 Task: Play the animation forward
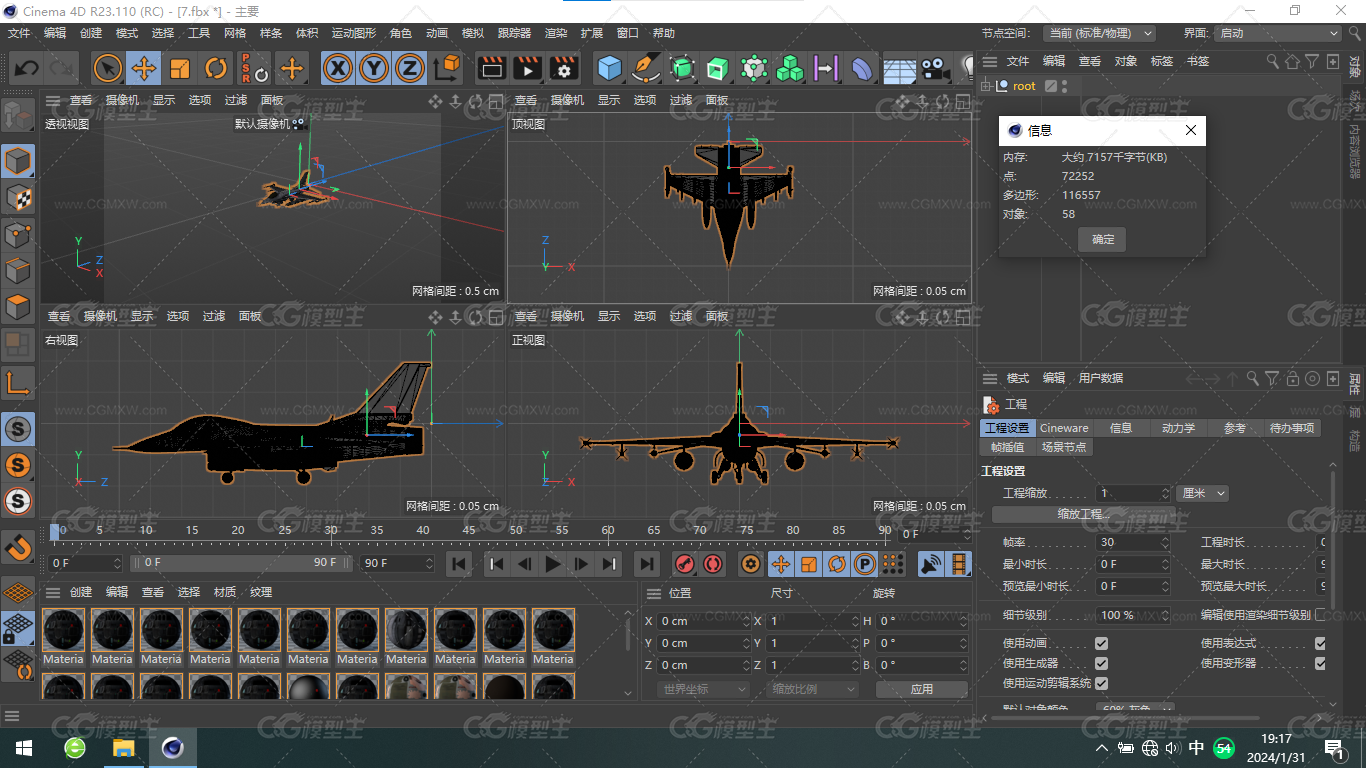point(553,564)
